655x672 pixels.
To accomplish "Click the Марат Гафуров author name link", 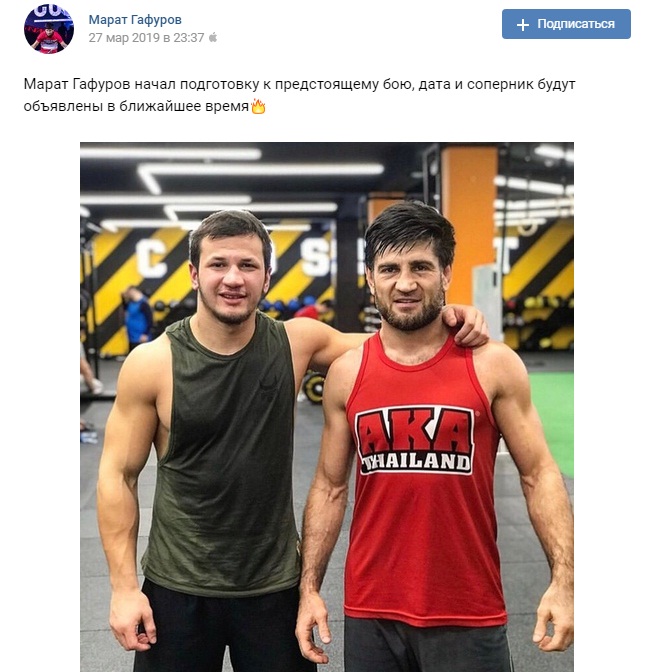I will point(135,20).
